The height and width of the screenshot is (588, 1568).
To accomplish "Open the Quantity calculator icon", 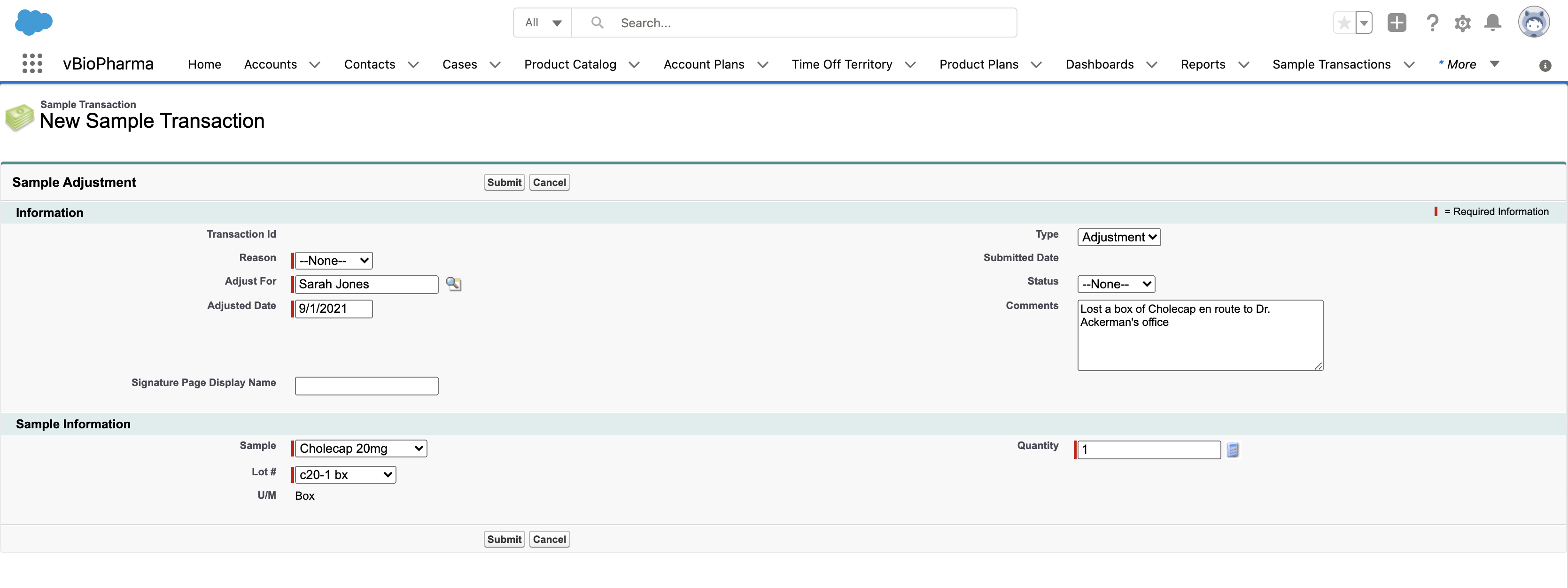I will coord(1233,450).
